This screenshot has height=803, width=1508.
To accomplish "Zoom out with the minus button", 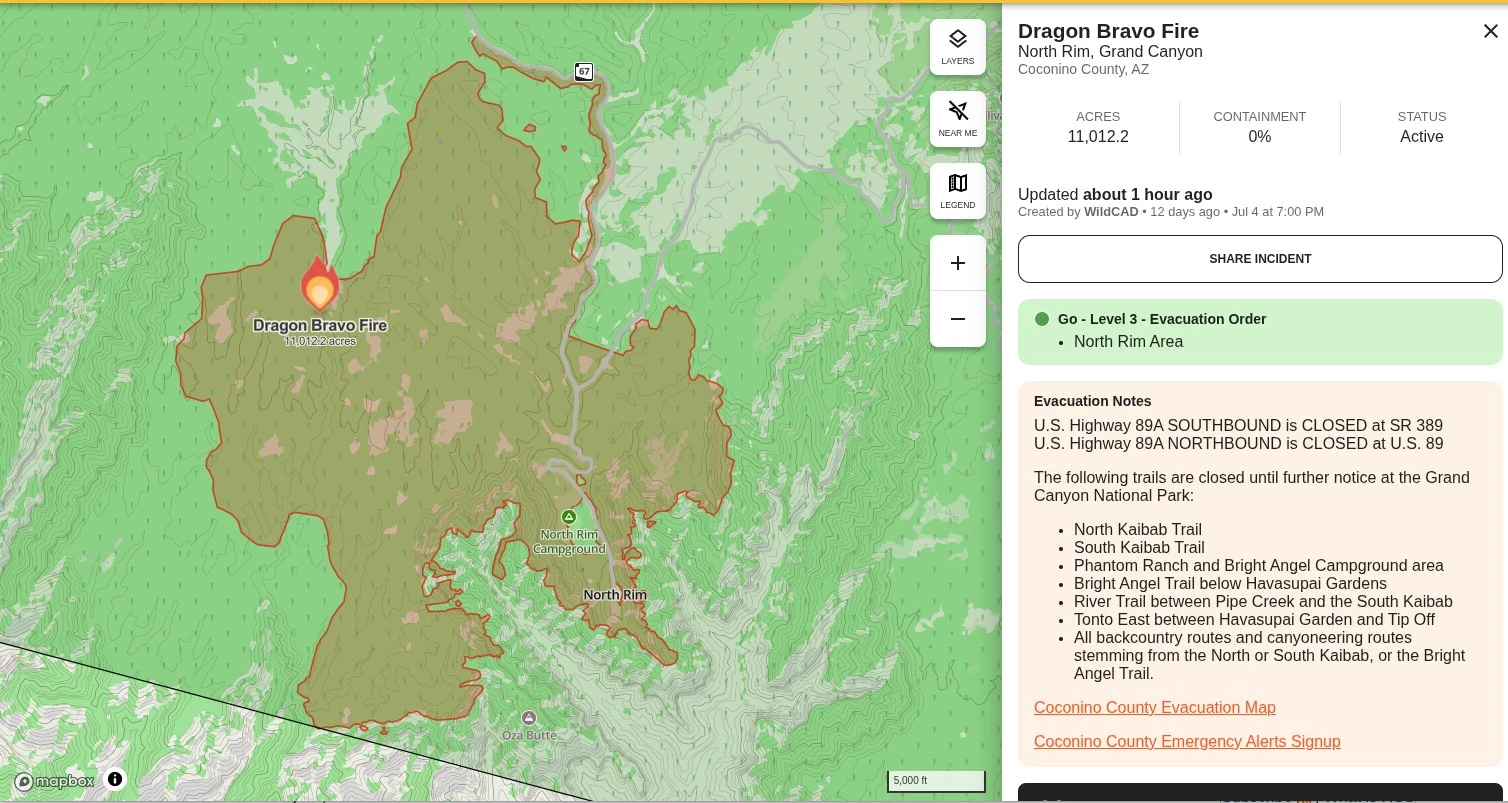I will click(958, 319).
